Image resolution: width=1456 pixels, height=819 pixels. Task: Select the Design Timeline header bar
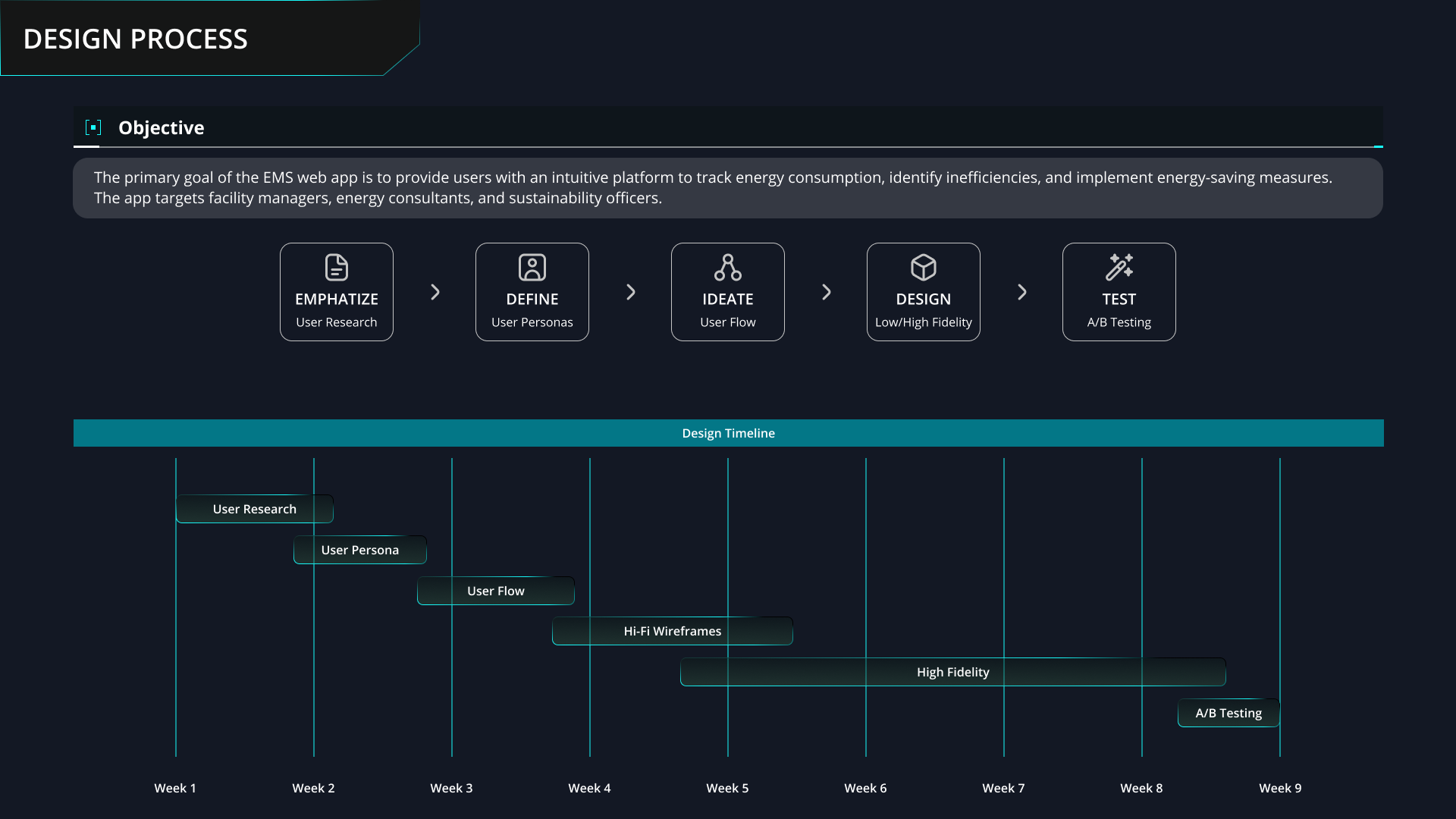pos(728,433)
